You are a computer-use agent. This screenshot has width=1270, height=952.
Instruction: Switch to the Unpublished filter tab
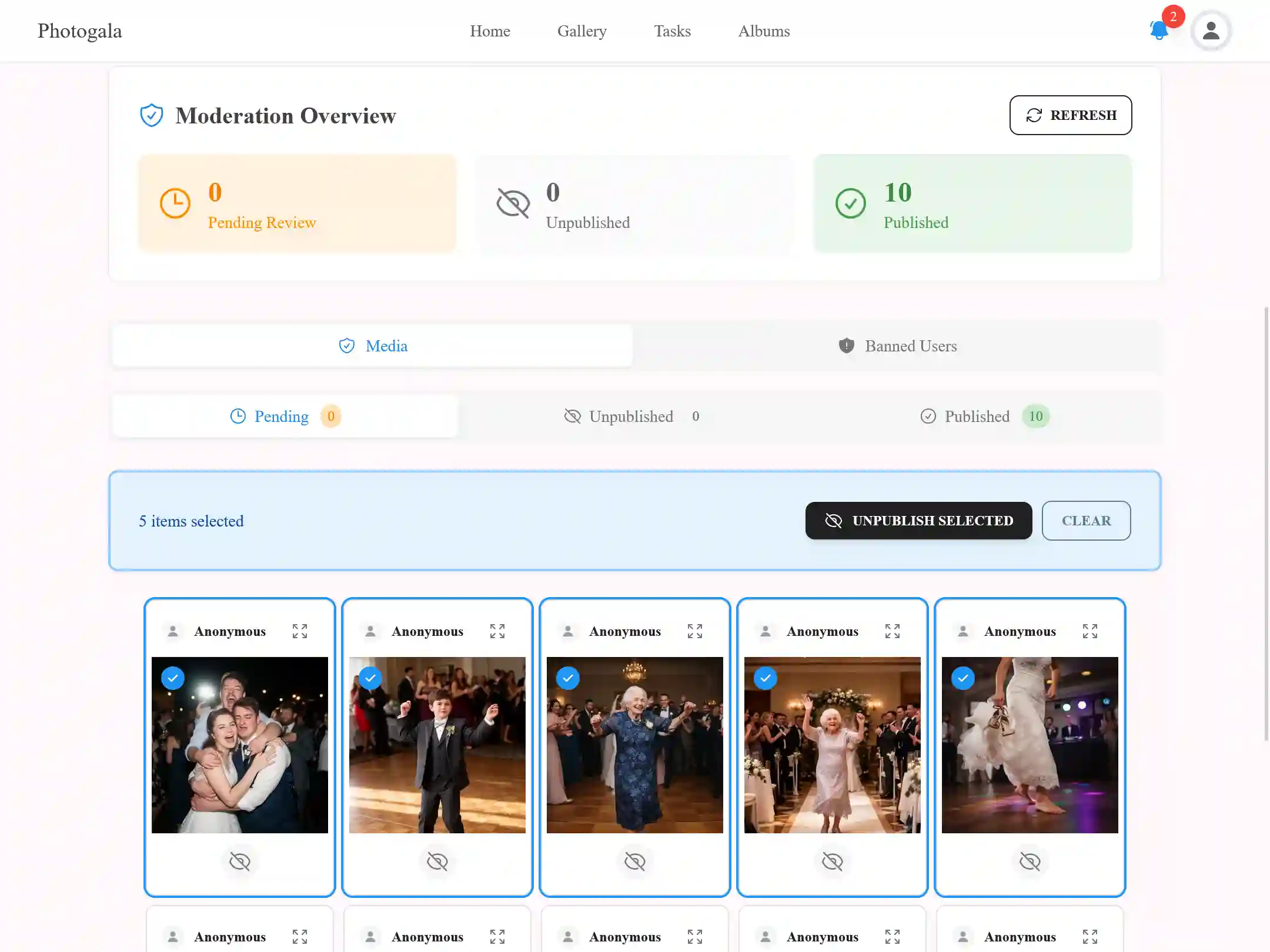click(631, 417)
